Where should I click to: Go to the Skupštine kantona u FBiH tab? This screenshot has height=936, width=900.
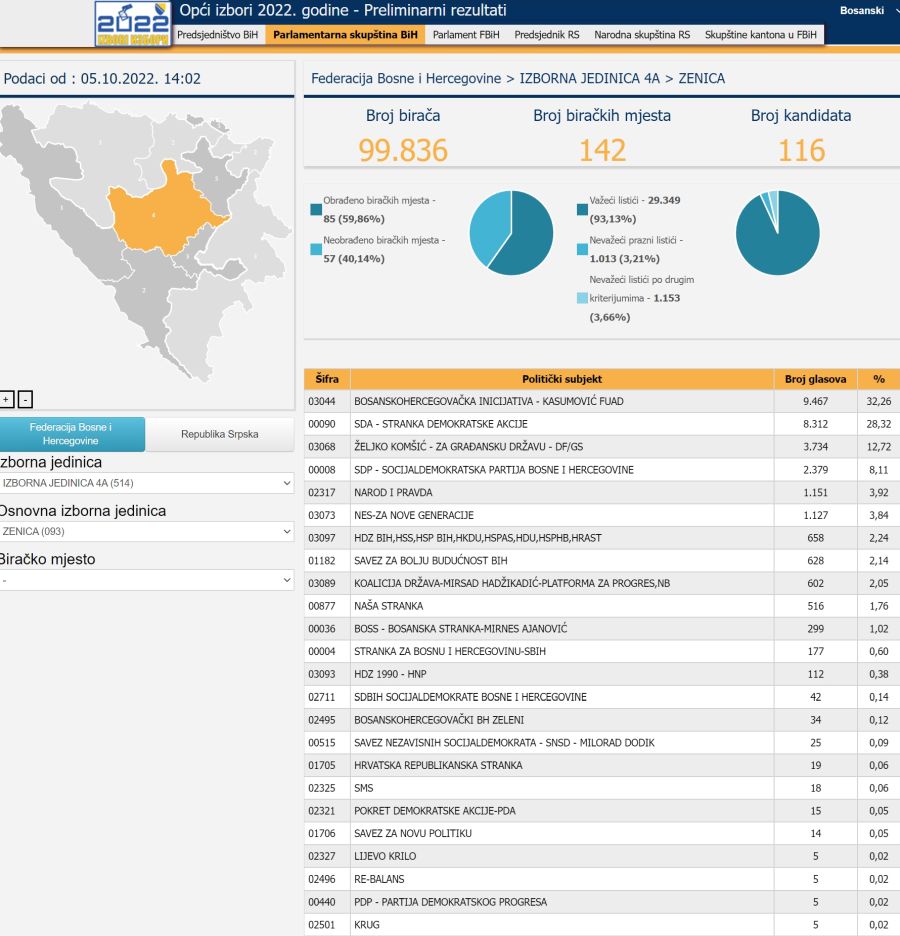click(760, 34)
